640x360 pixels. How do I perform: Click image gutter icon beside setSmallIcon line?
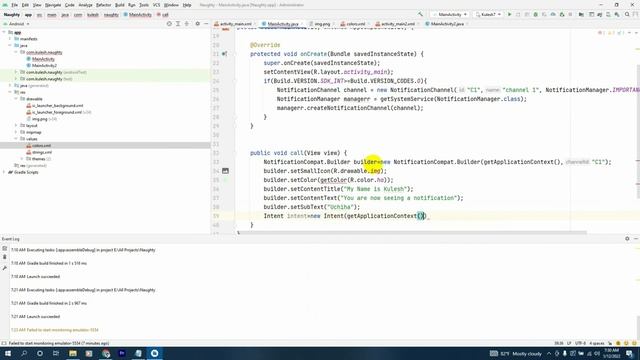point(225,171)
